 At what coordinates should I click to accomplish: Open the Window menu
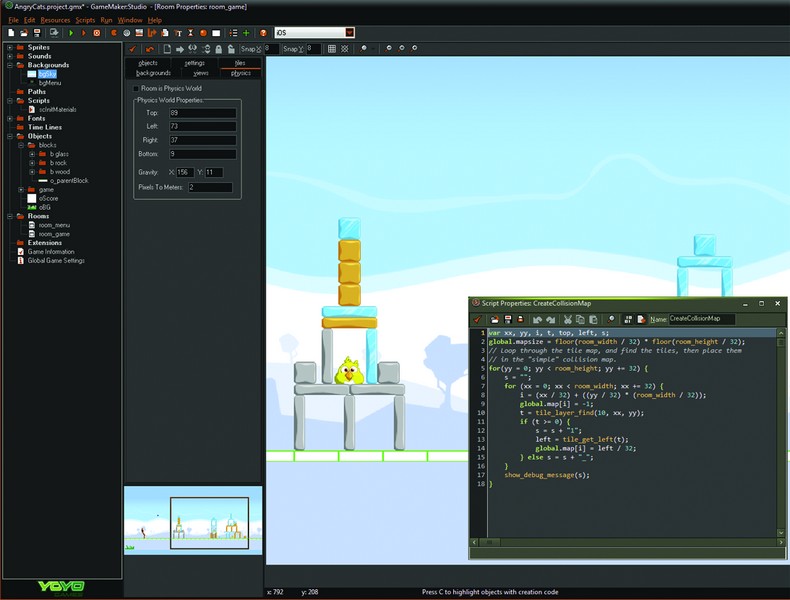(x=130, y=20)
